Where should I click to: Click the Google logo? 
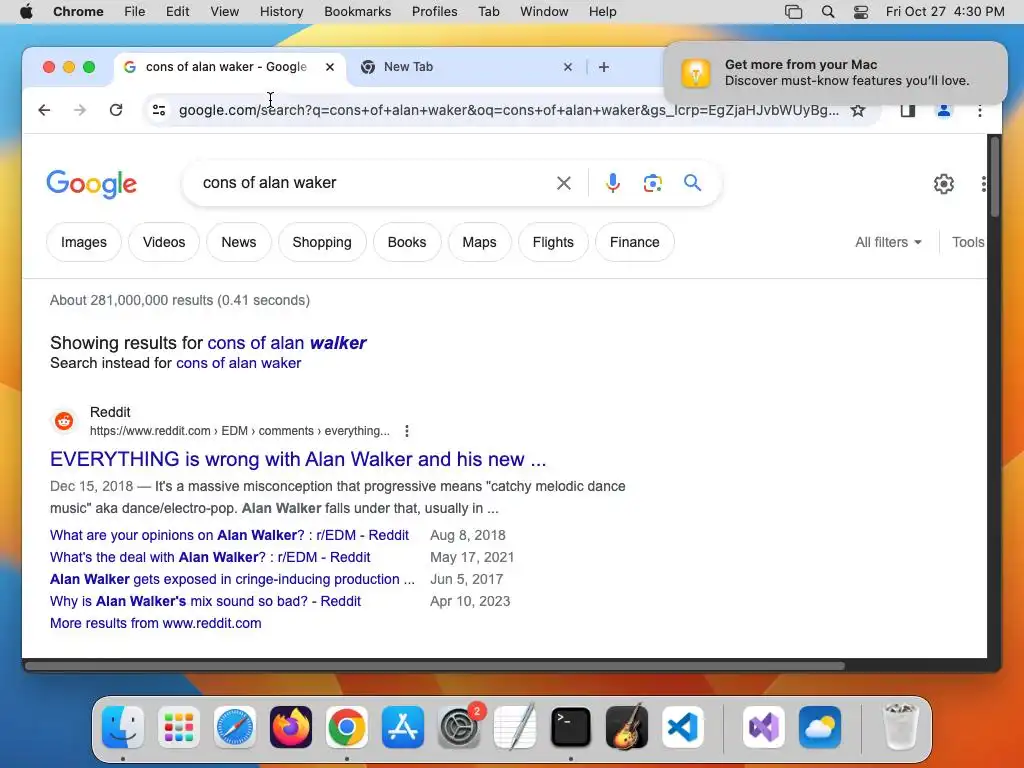coord(91,184)
